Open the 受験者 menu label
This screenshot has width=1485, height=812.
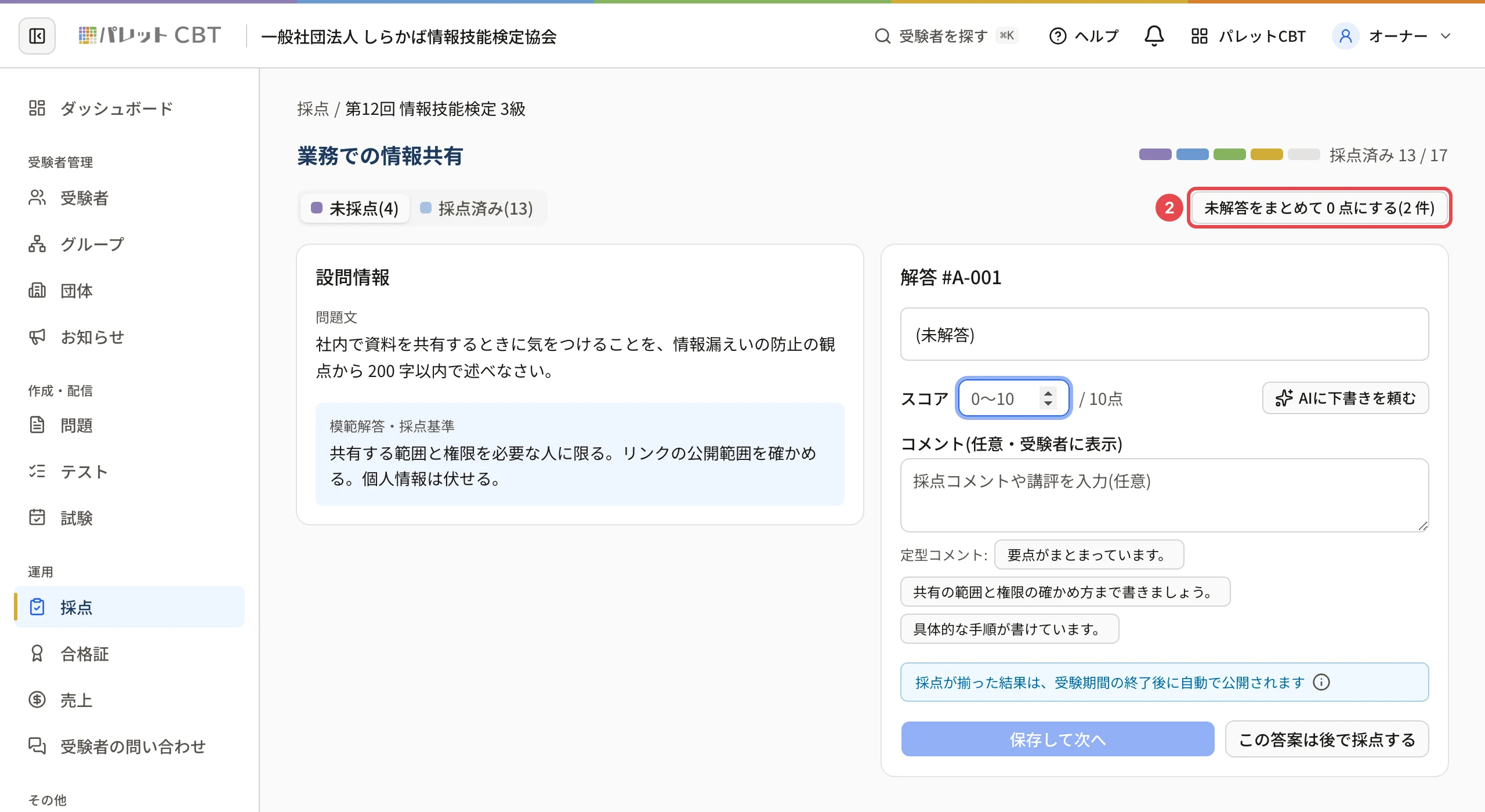point(85,198)
